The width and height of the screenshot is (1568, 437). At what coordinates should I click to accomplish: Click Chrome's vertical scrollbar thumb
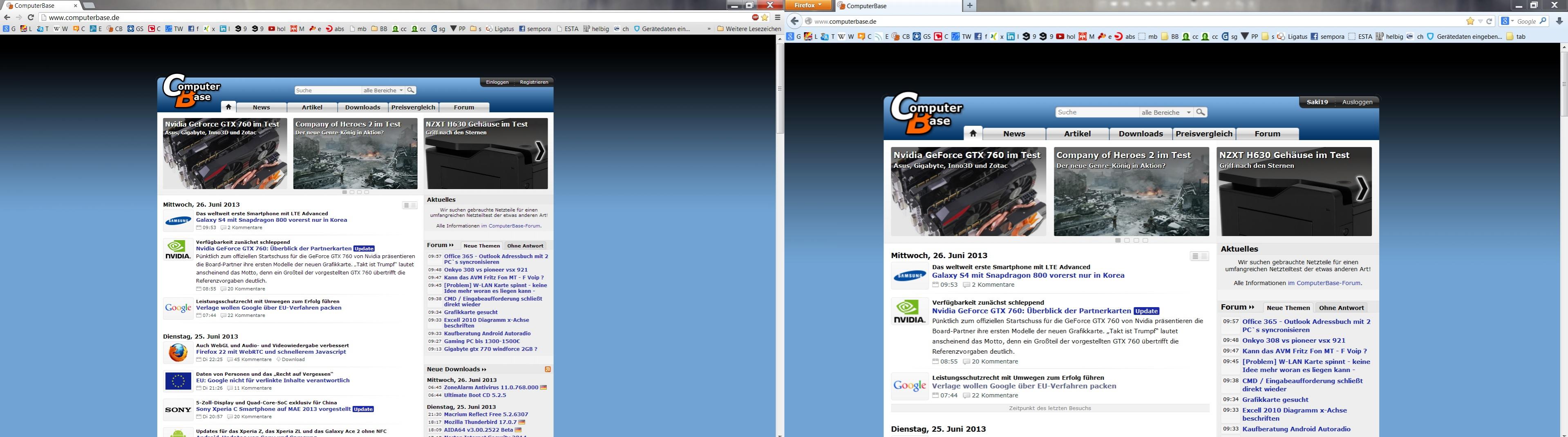(779, 88)
